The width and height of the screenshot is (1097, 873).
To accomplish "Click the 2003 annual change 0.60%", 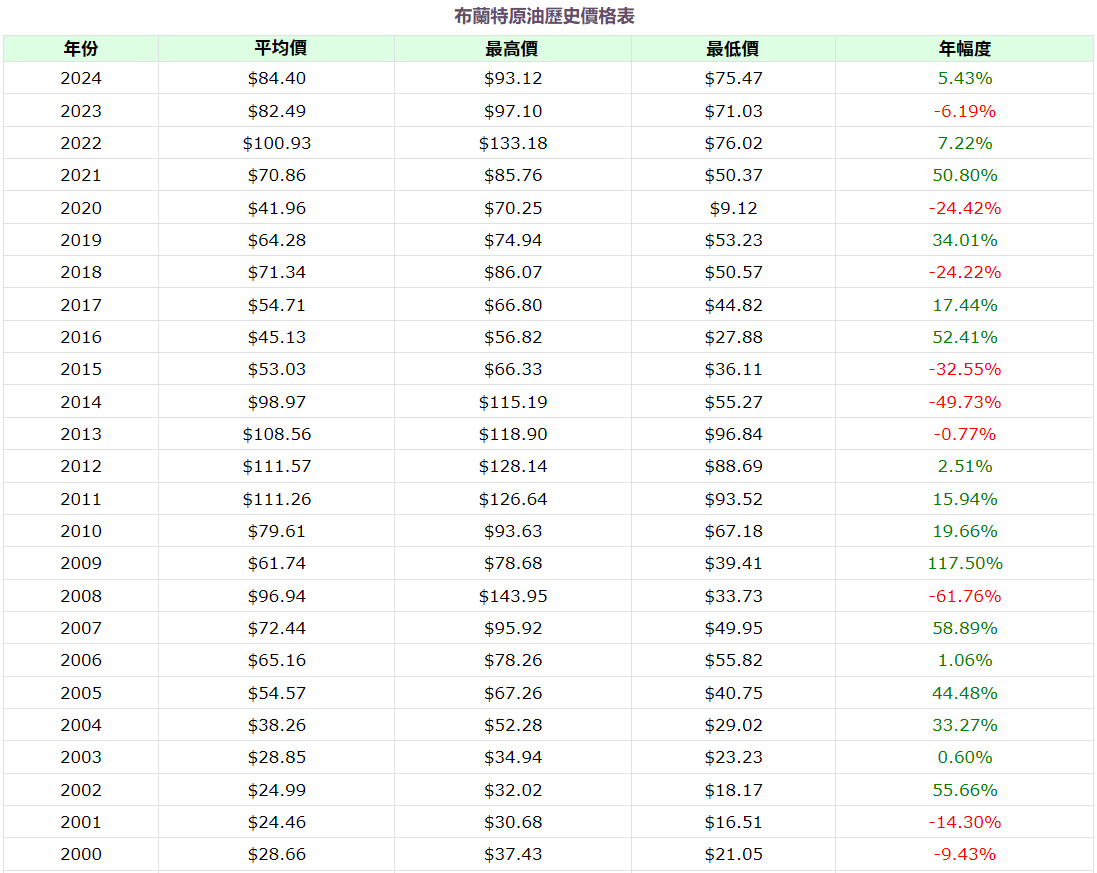I will coord(965,757).
